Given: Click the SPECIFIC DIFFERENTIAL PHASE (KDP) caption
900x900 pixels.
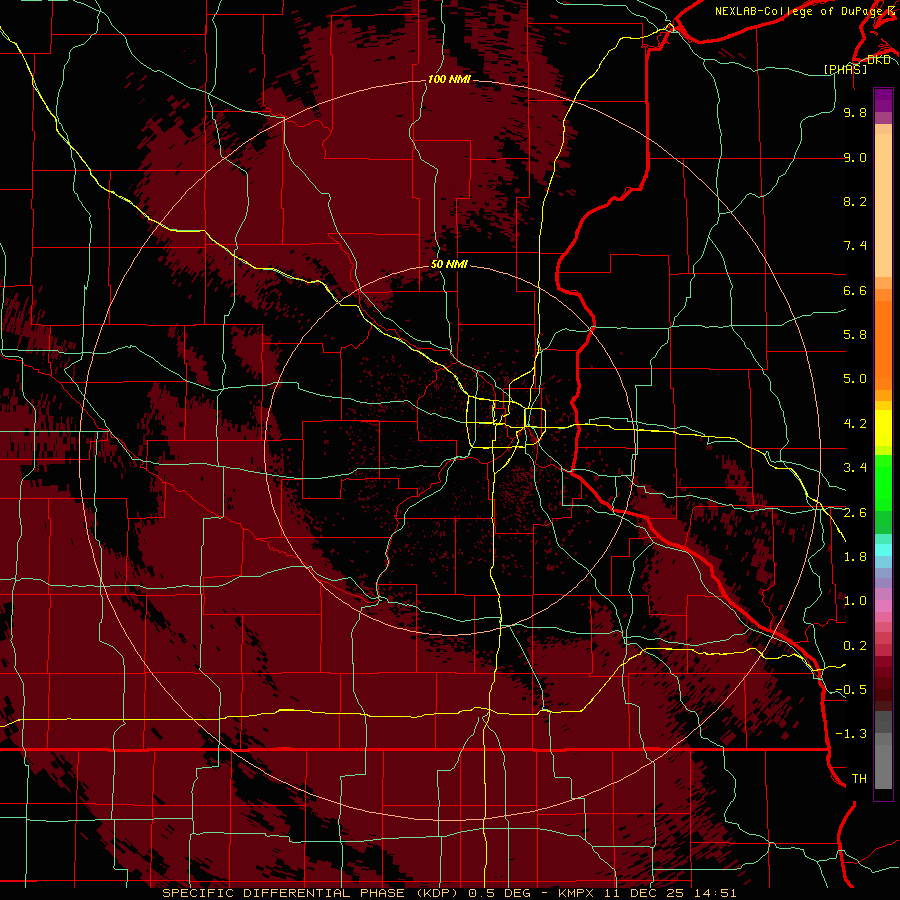Looking at the screenshot, I should click(312, 893).
